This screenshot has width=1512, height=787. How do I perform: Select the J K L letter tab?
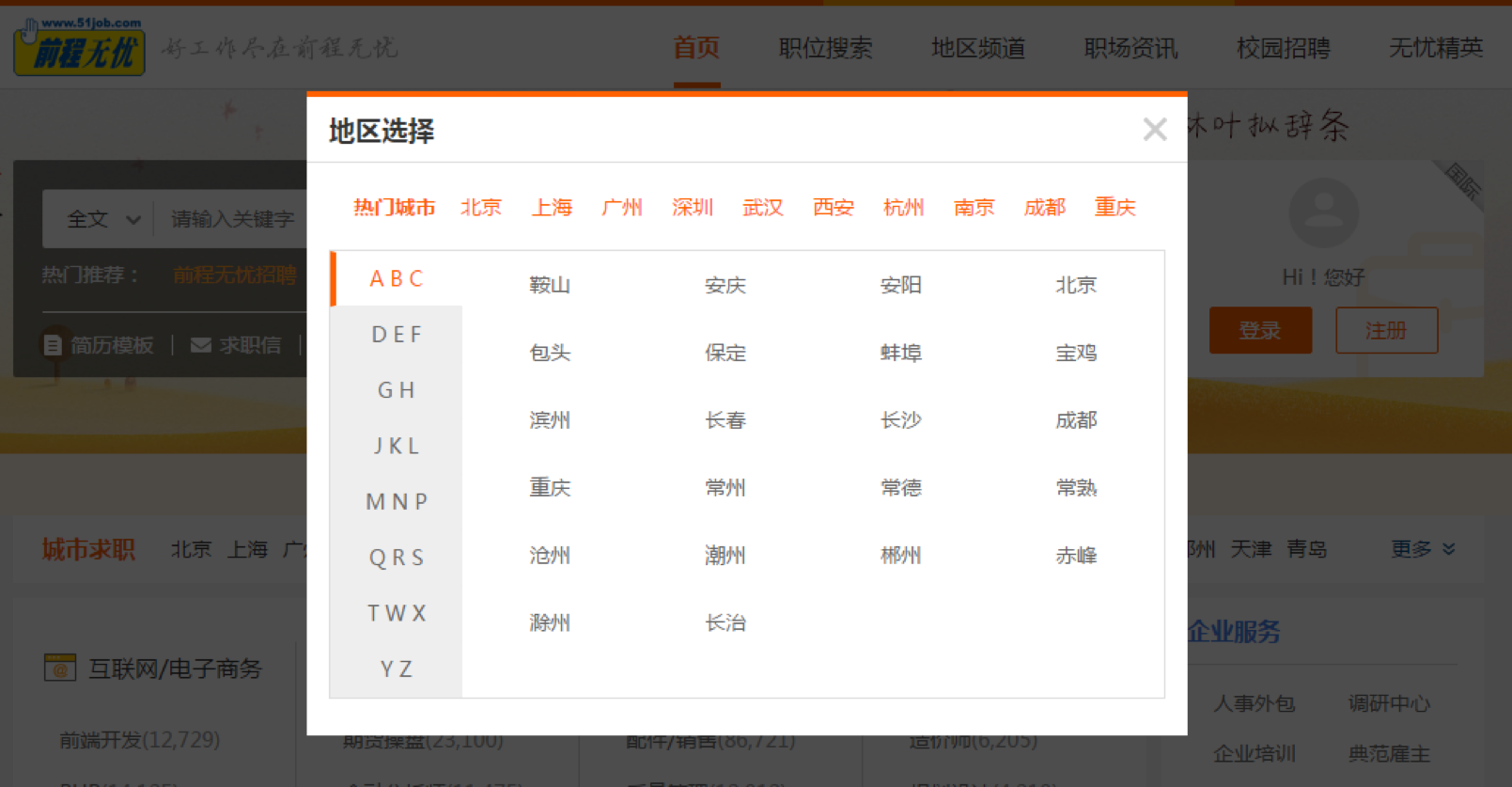tap(397, 446)
